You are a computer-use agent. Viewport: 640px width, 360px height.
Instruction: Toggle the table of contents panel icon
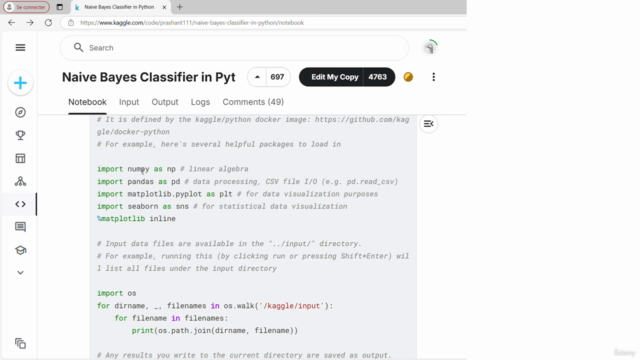[428, 124]
